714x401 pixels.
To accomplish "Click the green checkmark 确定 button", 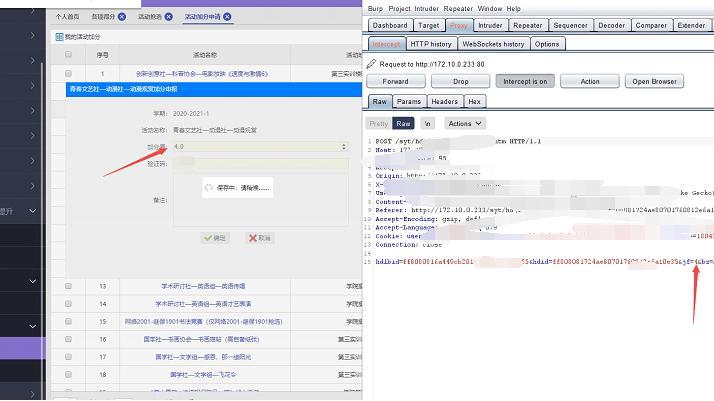I will (214, 238).
